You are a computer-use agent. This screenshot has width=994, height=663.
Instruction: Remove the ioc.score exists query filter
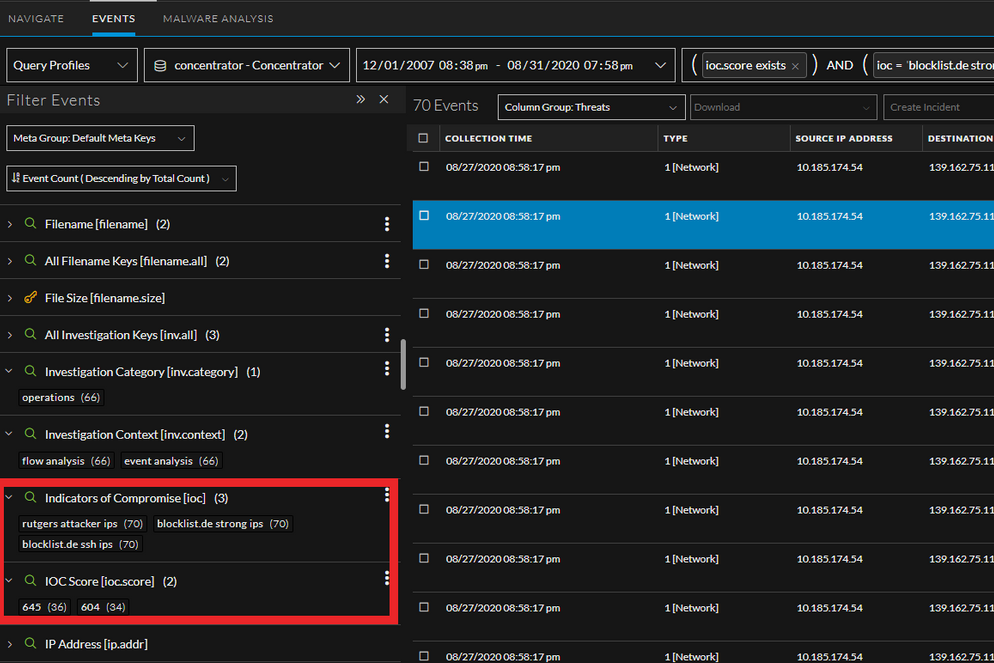point(795,66)
